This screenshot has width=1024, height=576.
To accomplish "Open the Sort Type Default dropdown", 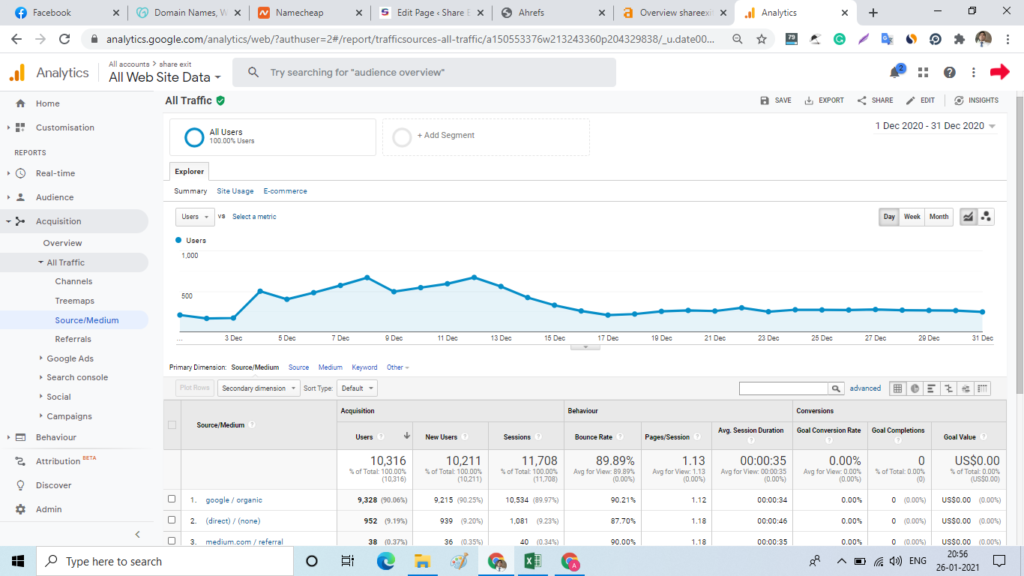I will point(357,389).
